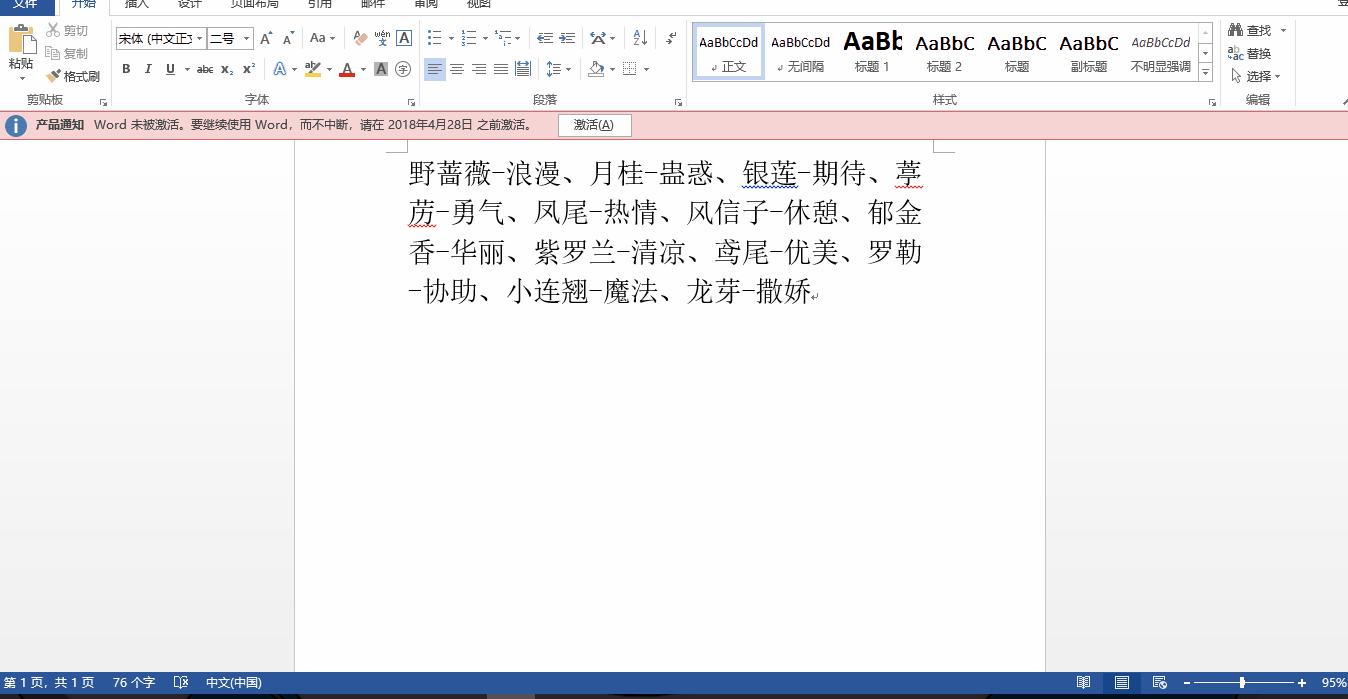Toggle underline on selected text

click(x=168, y=69)
